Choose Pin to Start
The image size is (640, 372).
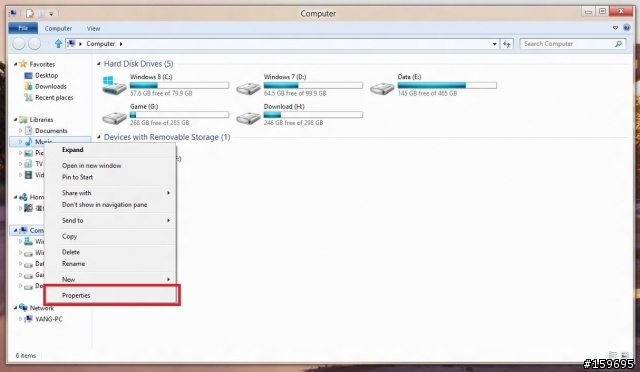[110, 177]
